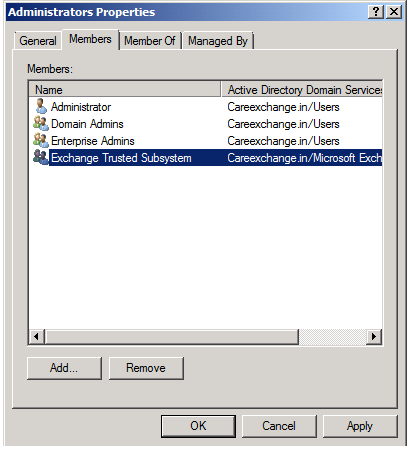Select the Domain Admins member row
Image resolution: width=408 pixels, height=450 pixels.
pyautogui.click(x=206, y=124)
